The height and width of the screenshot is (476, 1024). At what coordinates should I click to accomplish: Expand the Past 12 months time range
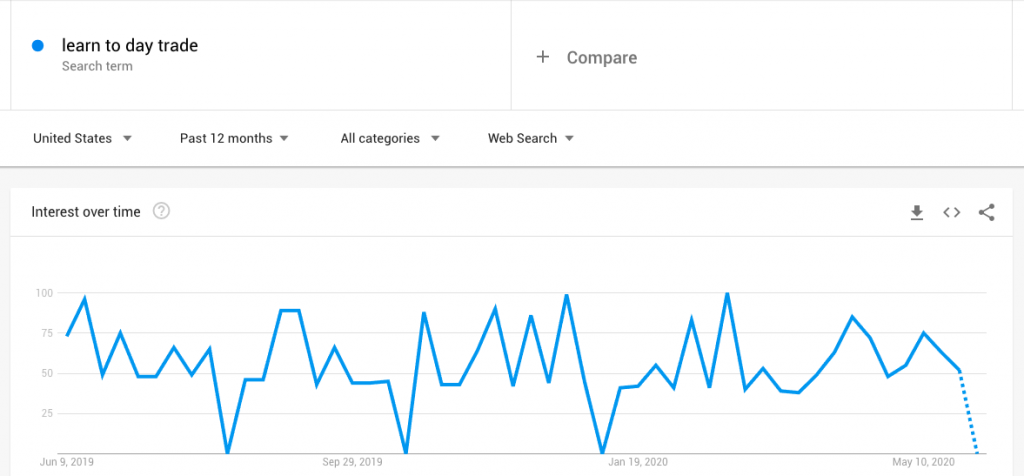click(x=234, y=138)
